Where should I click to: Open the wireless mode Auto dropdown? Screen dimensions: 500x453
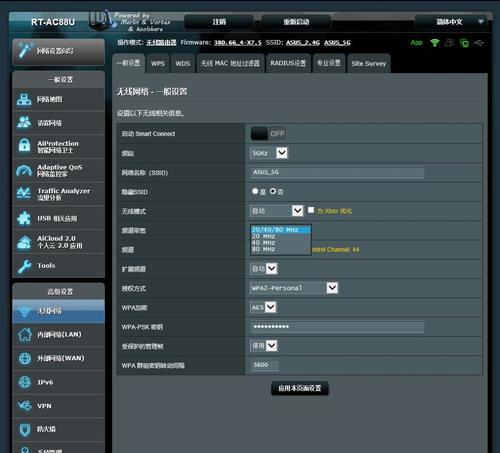point(277,211)
